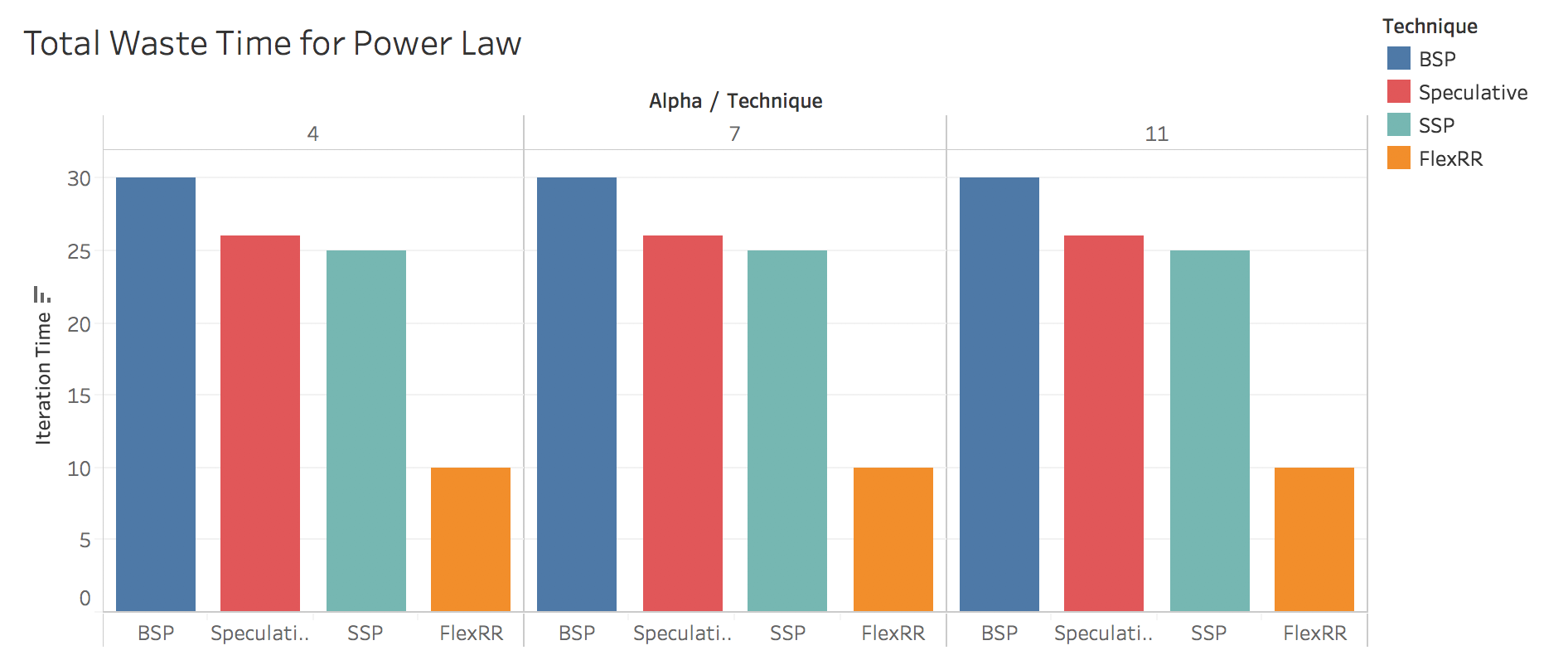The image size is (1568, 660).
Task: Click the orange FlexRR bar under Alpha 4
Action: (470, 539)
